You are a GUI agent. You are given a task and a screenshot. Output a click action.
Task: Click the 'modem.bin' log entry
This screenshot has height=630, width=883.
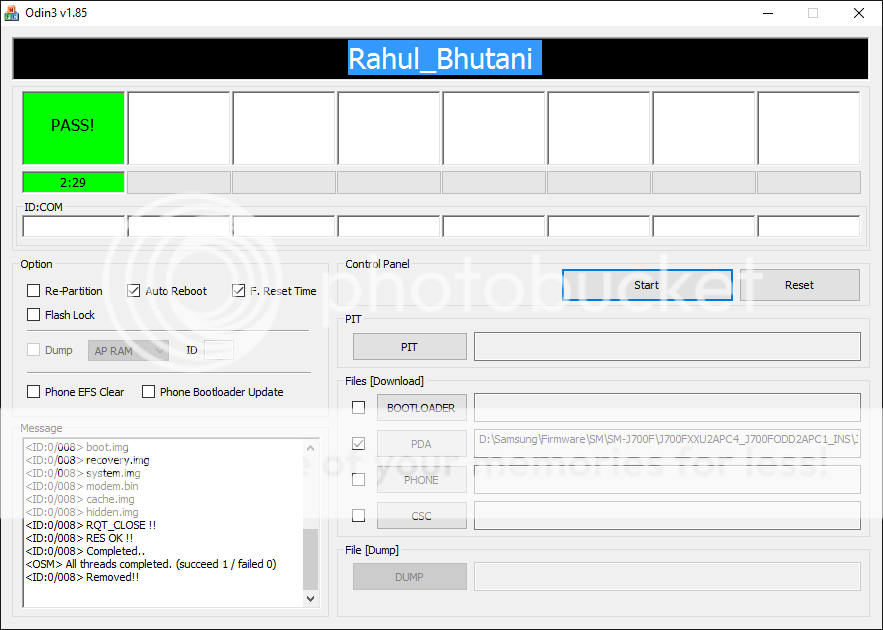[x=82, y=486]
